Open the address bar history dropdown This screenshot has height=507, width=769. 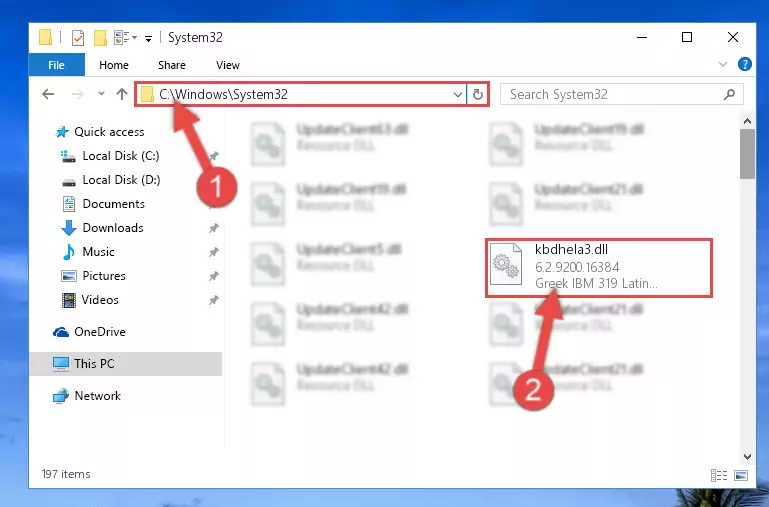458,94
